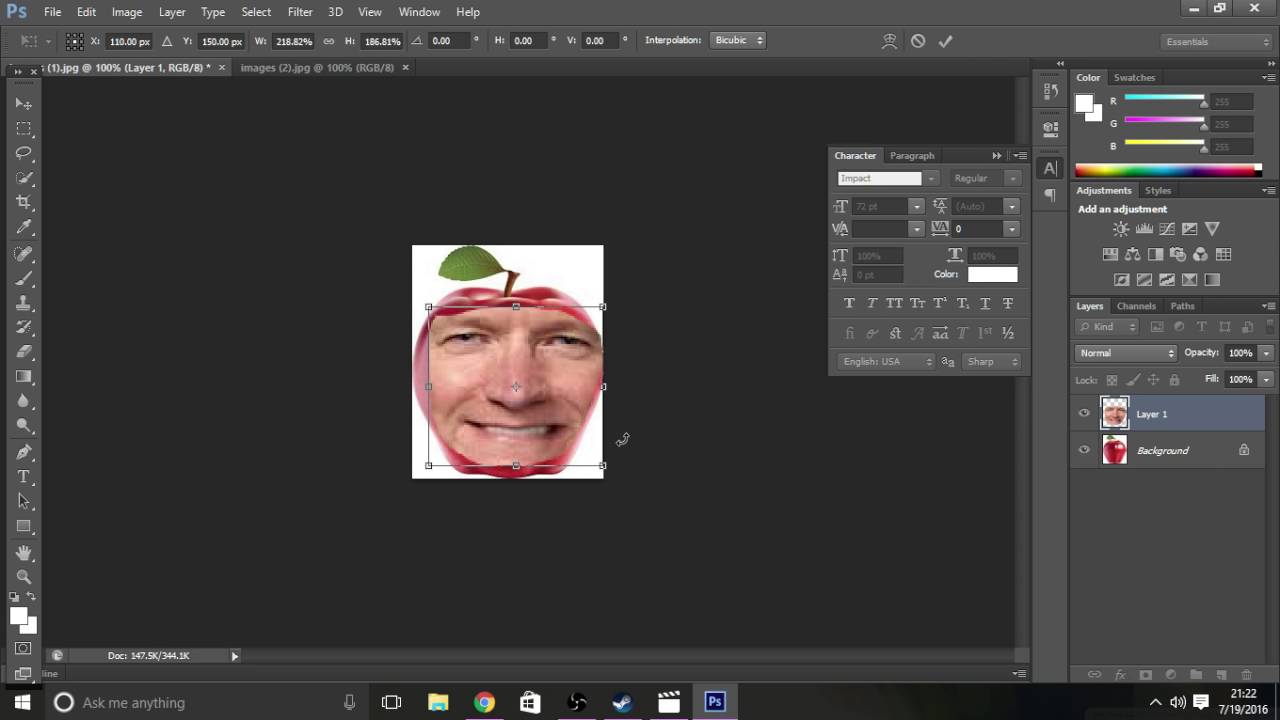Click the Delete layer trash icon

[1246, 675]
